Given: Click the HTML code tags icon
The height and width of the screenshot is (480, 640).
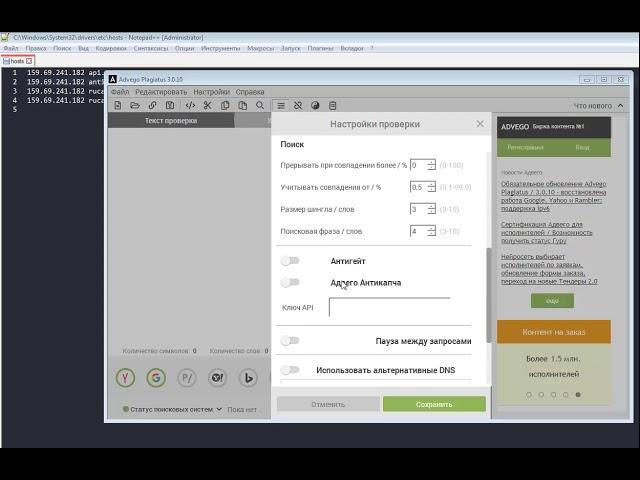Looking at the screenshot, I should pos(190,105).
